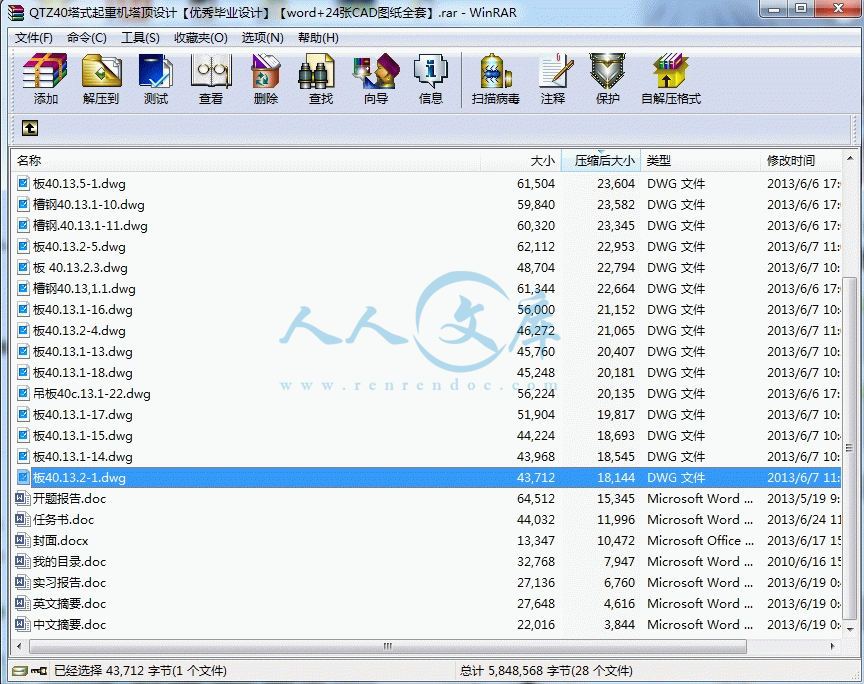Open the 命令(C) menu

click(x=87, y=37)
